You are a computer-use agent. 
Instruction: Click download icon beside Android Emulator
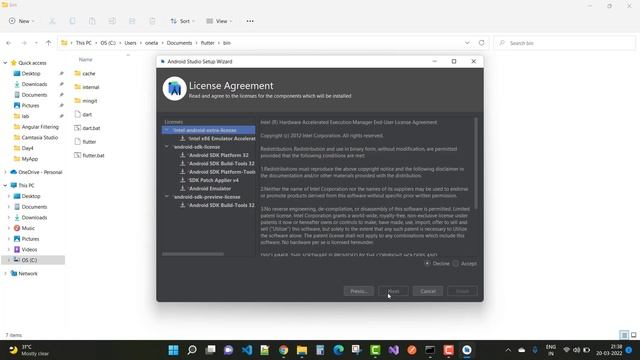pos(182,189)
